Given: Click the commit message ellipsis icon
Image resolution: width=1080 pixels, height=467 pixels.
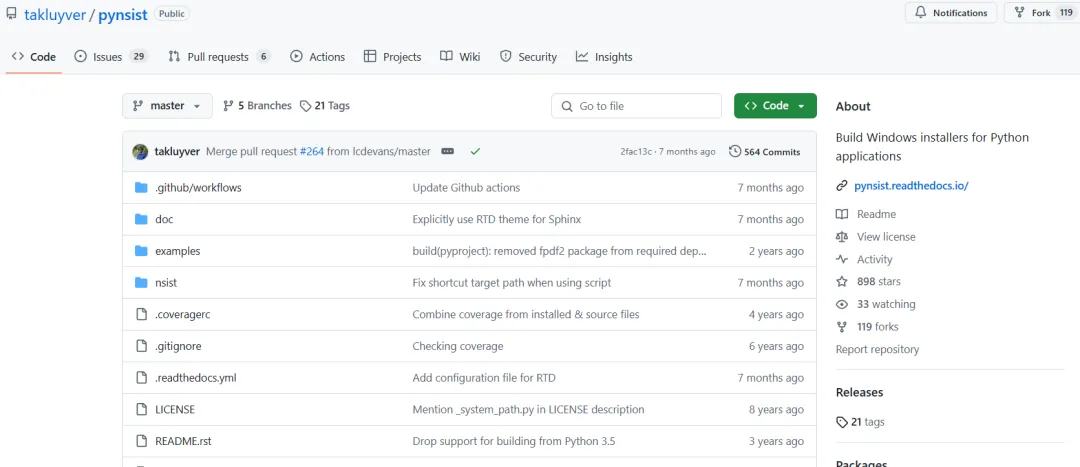Looking at the screenshot, I should point(447,151).
